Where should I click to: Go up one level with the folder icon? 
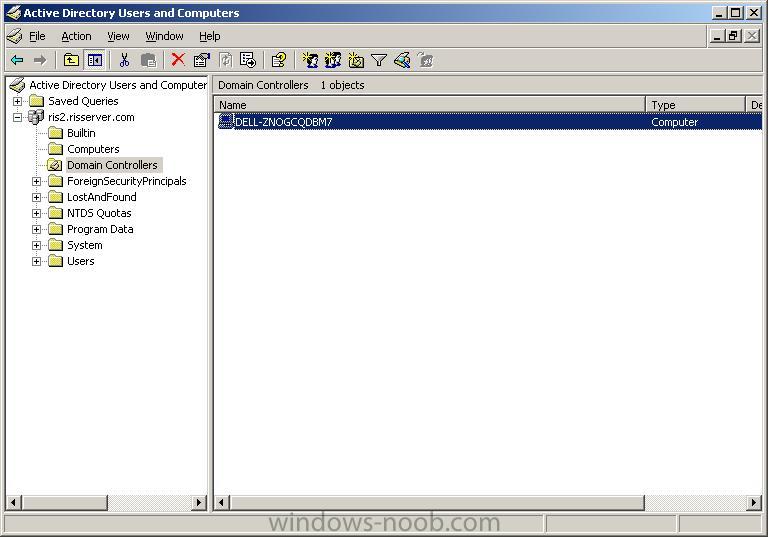(x=71, y=60)
